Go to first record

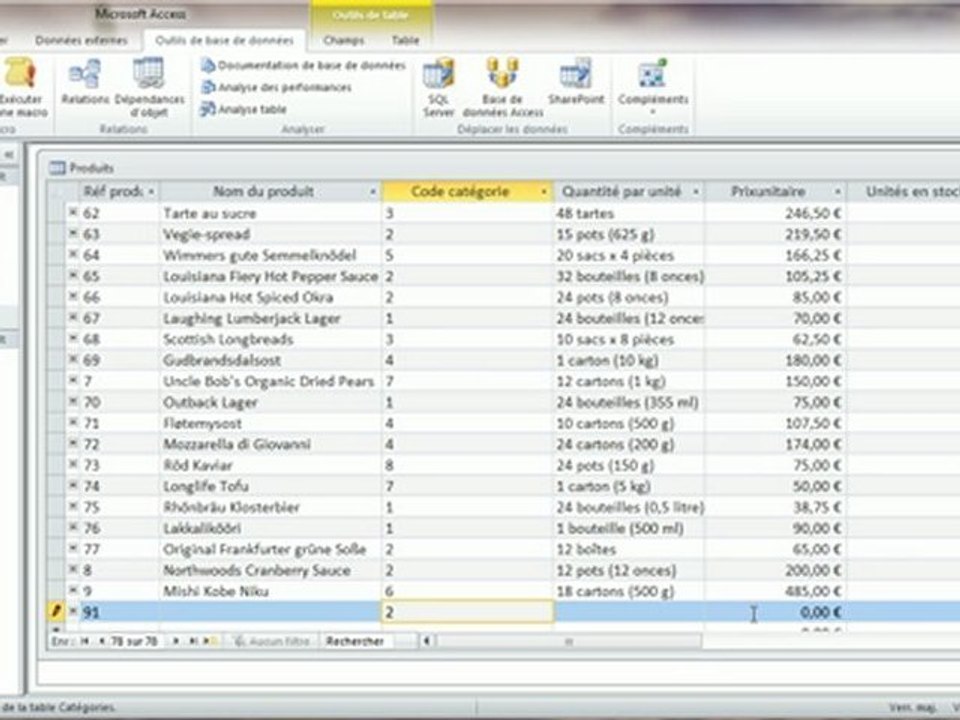point(84,641)
